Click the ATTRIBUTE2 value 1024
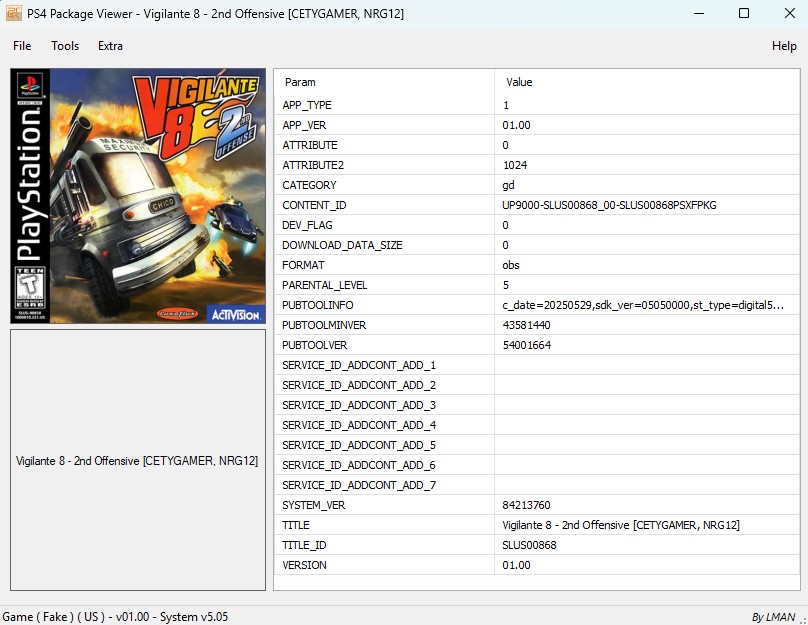The height and width of the screenshot is (625, 808). point(515,165)
